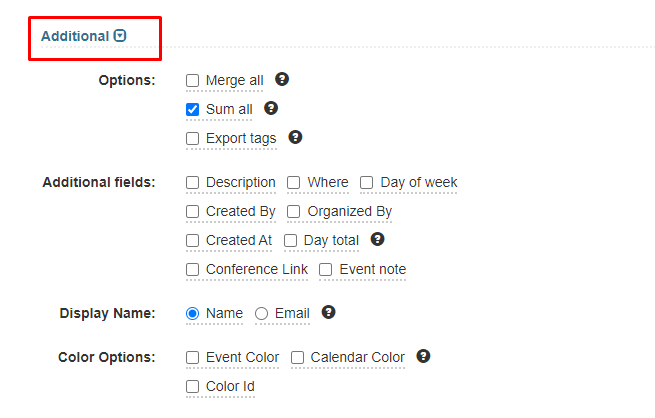
Task: Enable Event Color option
Action: [x=193, y=357]
